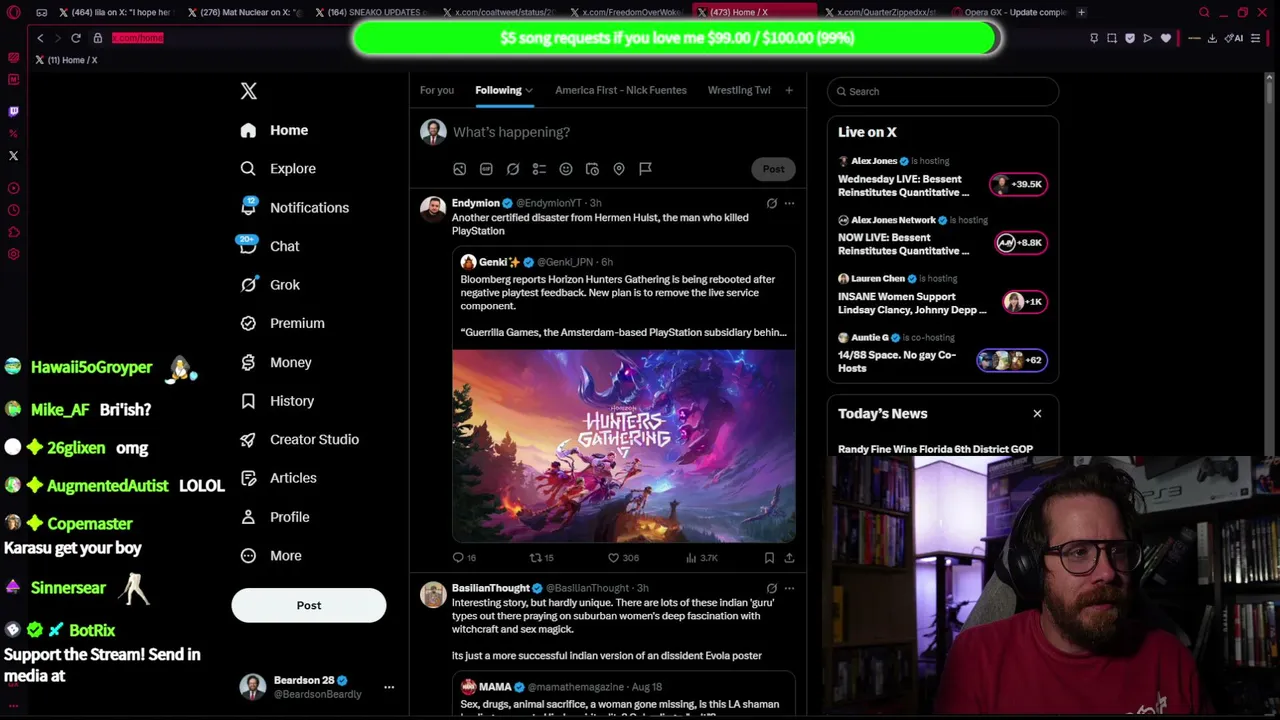This screenshot has height=720, width=1280.
Task: Open Randy Fine Florida 6th District news item
Action: click(935, 449)
